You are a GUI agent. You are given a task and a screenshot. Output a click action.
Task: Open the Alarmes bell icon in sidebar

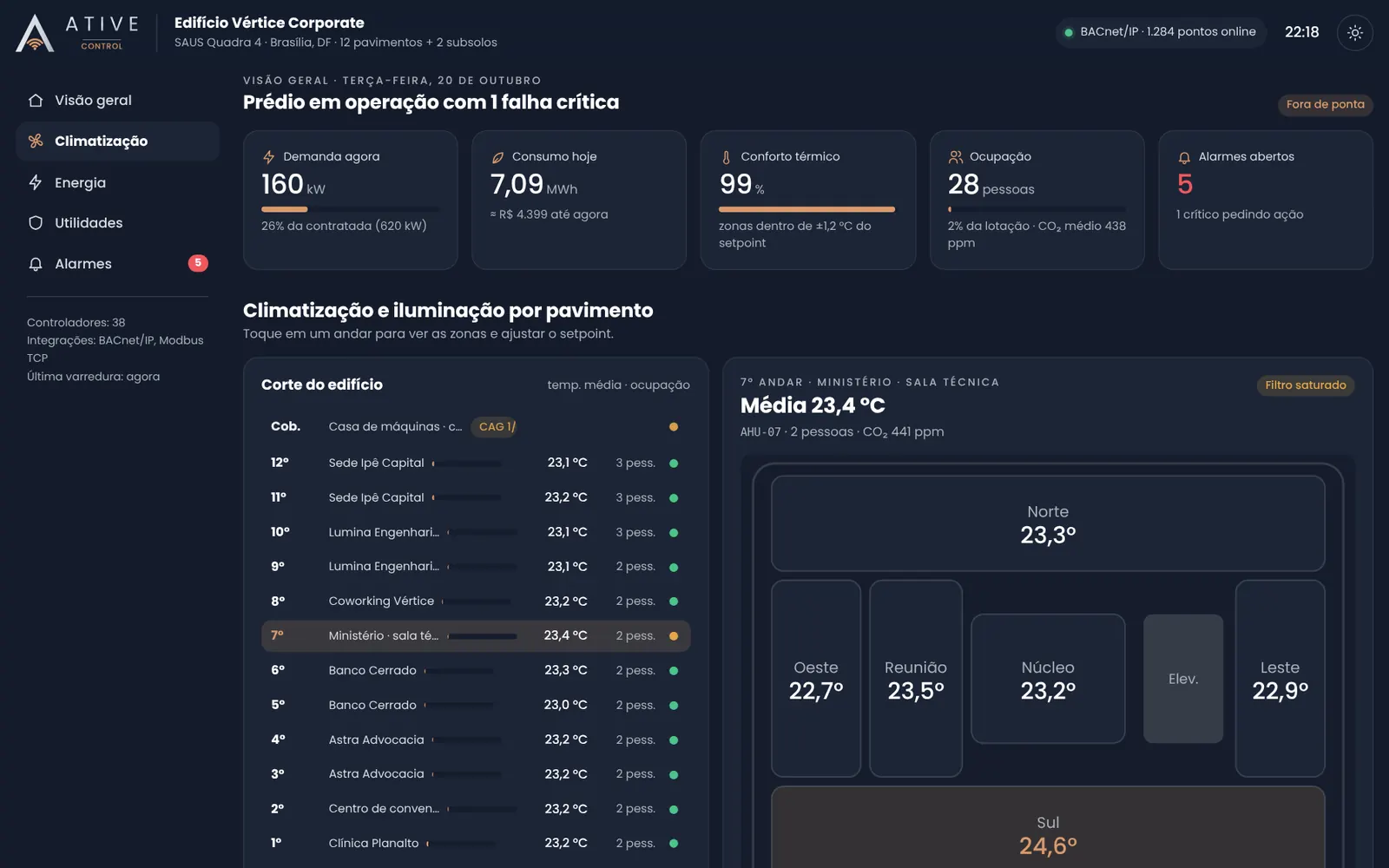click(x=36, y=264)
